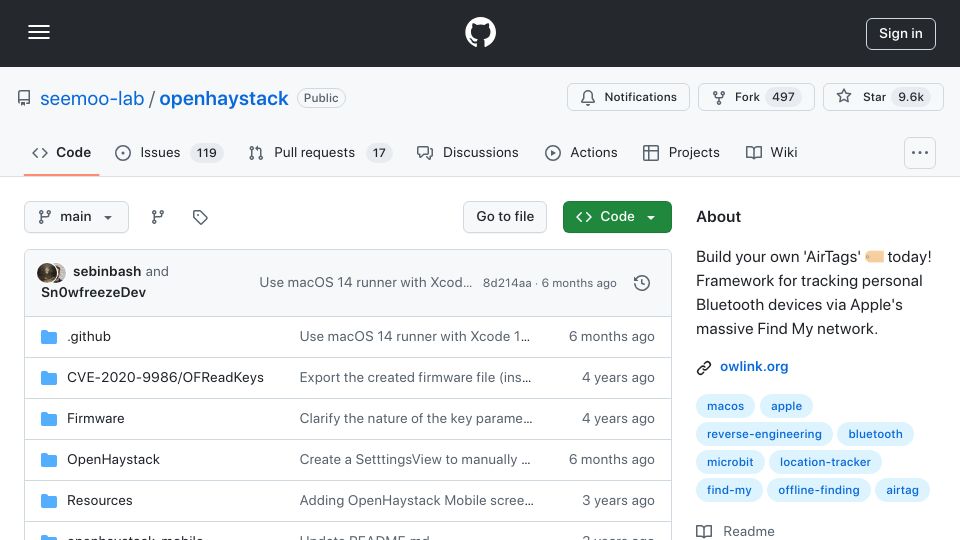Image resolution: width=960 pixels, height=540 pixels.
Task: Open commit 'Clarify the nature of the key parame...'
Action: [x=416, y=419]
